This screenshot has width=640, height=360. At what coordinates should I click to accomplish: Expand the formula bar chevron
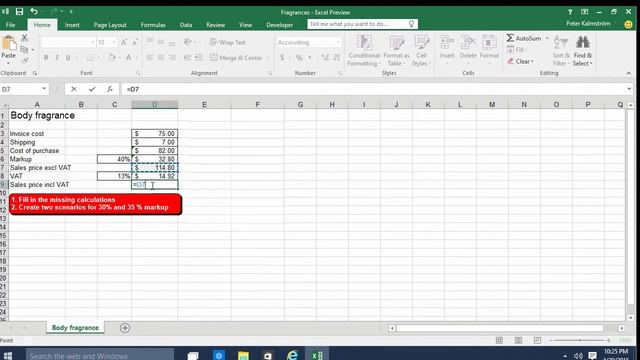629,89
